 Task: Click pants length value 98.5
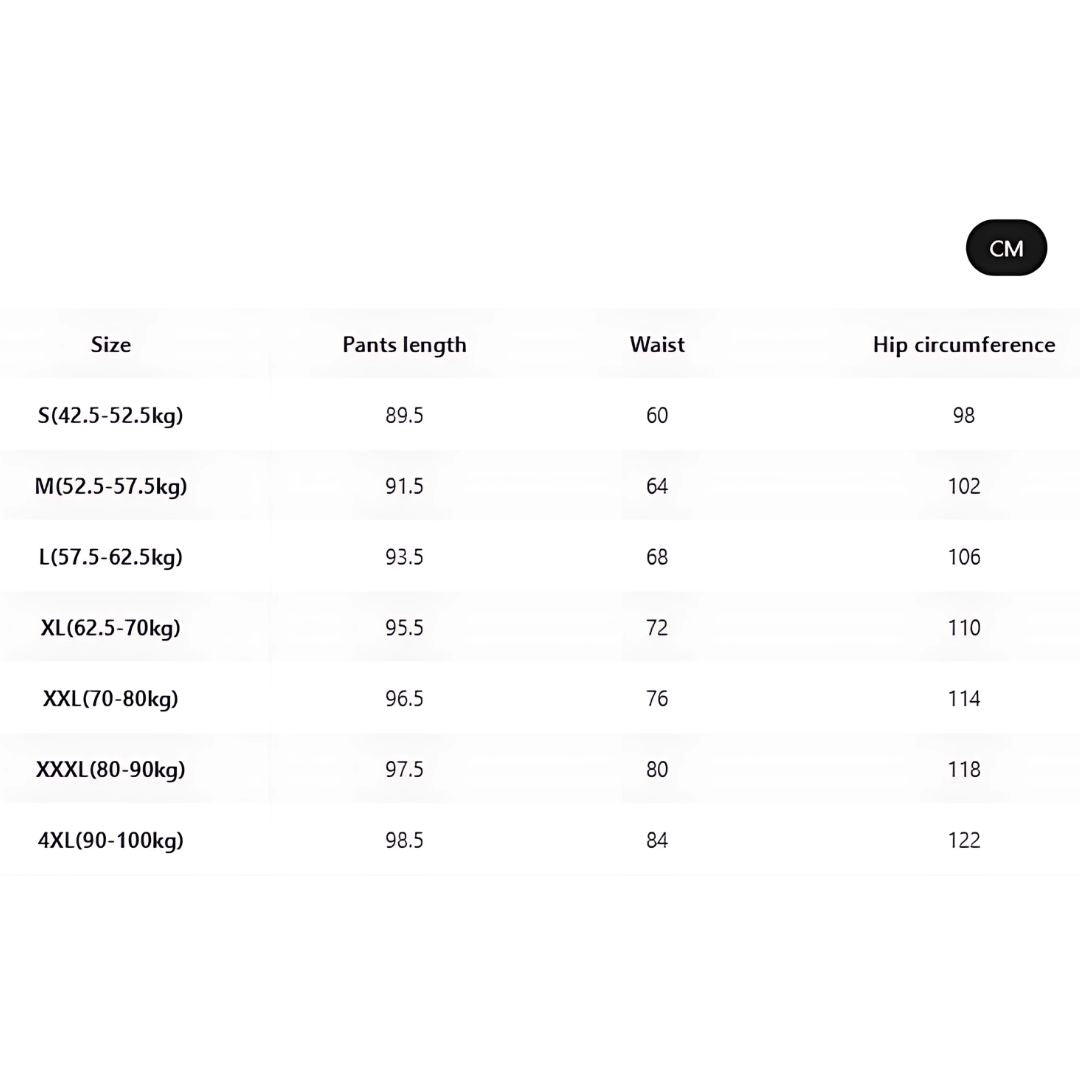click(404, 841)
